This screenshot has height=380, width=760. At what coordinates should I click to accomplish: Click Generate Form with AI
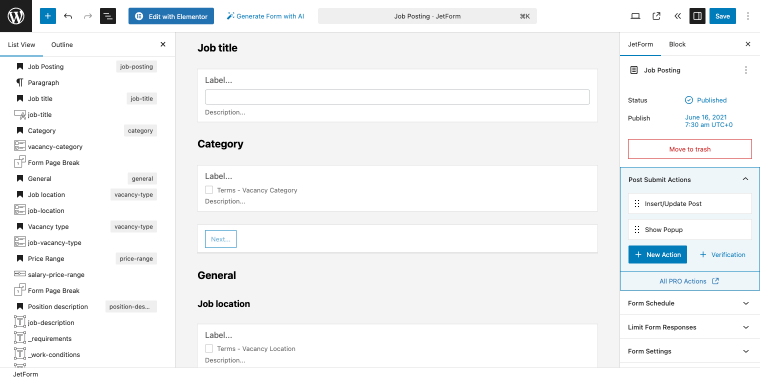point(265,16)
